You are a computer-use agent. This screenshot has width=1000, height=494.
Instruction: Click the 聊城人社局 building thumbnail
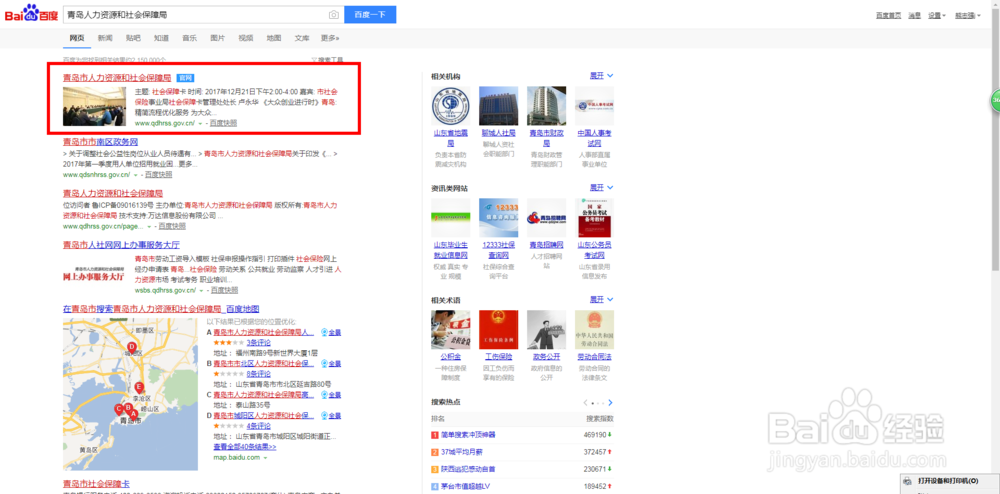[498, 106]
